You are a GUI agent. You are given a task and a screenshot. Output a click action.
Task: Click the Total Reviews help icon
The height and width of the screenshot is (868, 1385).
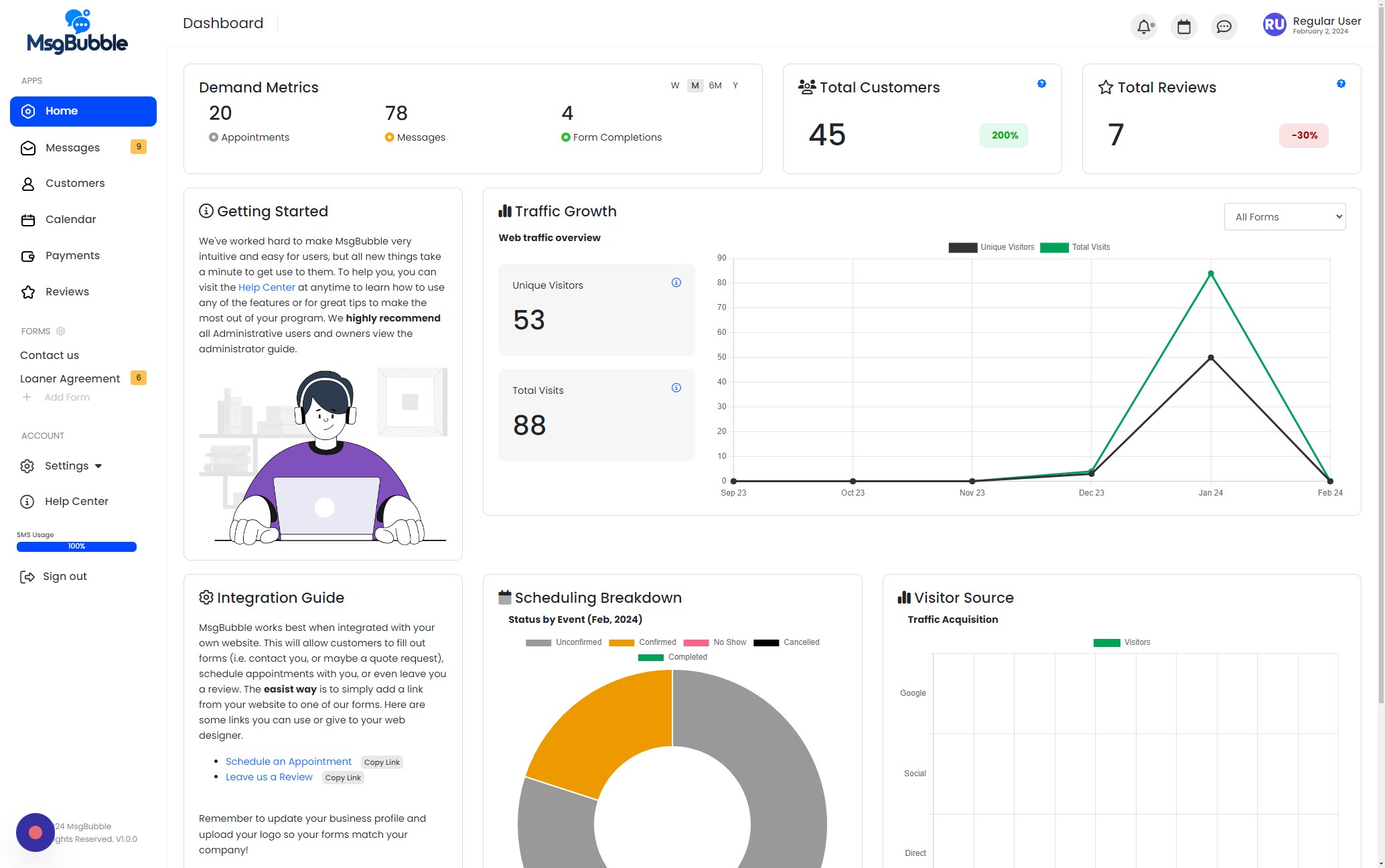pyautogui.click(x=1341, y=84)
